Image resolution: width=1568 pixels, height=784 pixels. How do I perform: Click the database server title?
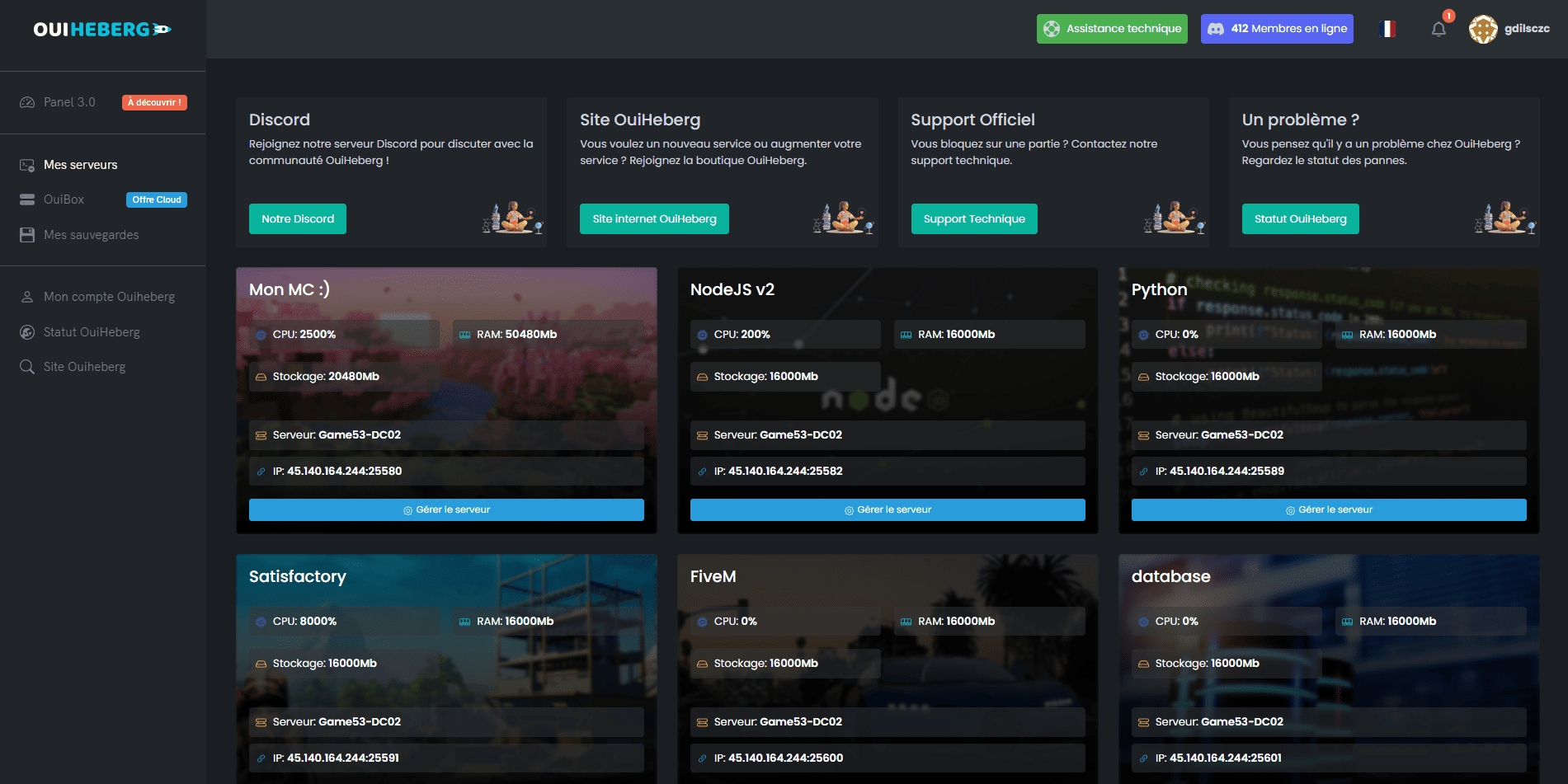[x=1170, y=576]
